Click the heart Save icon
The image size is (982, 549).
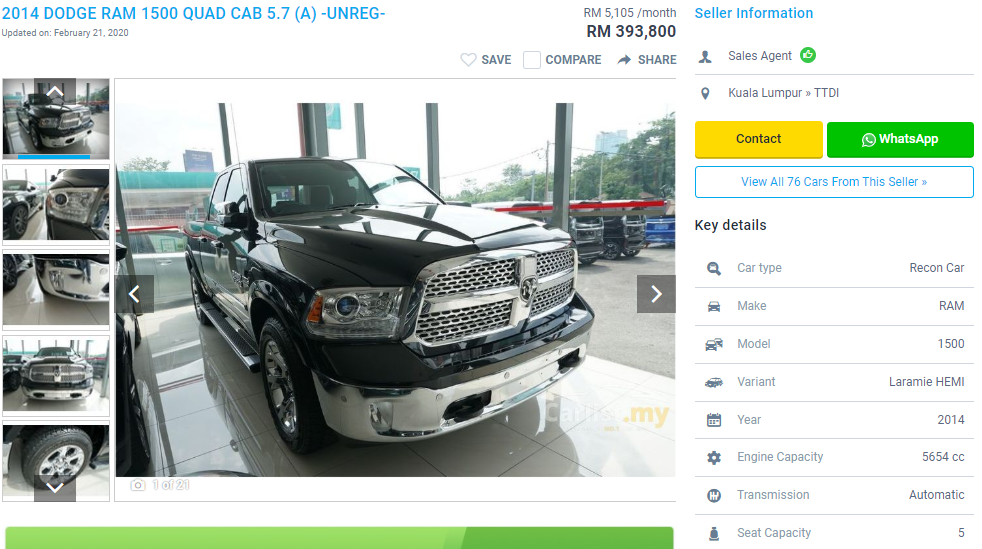(468, 60)
